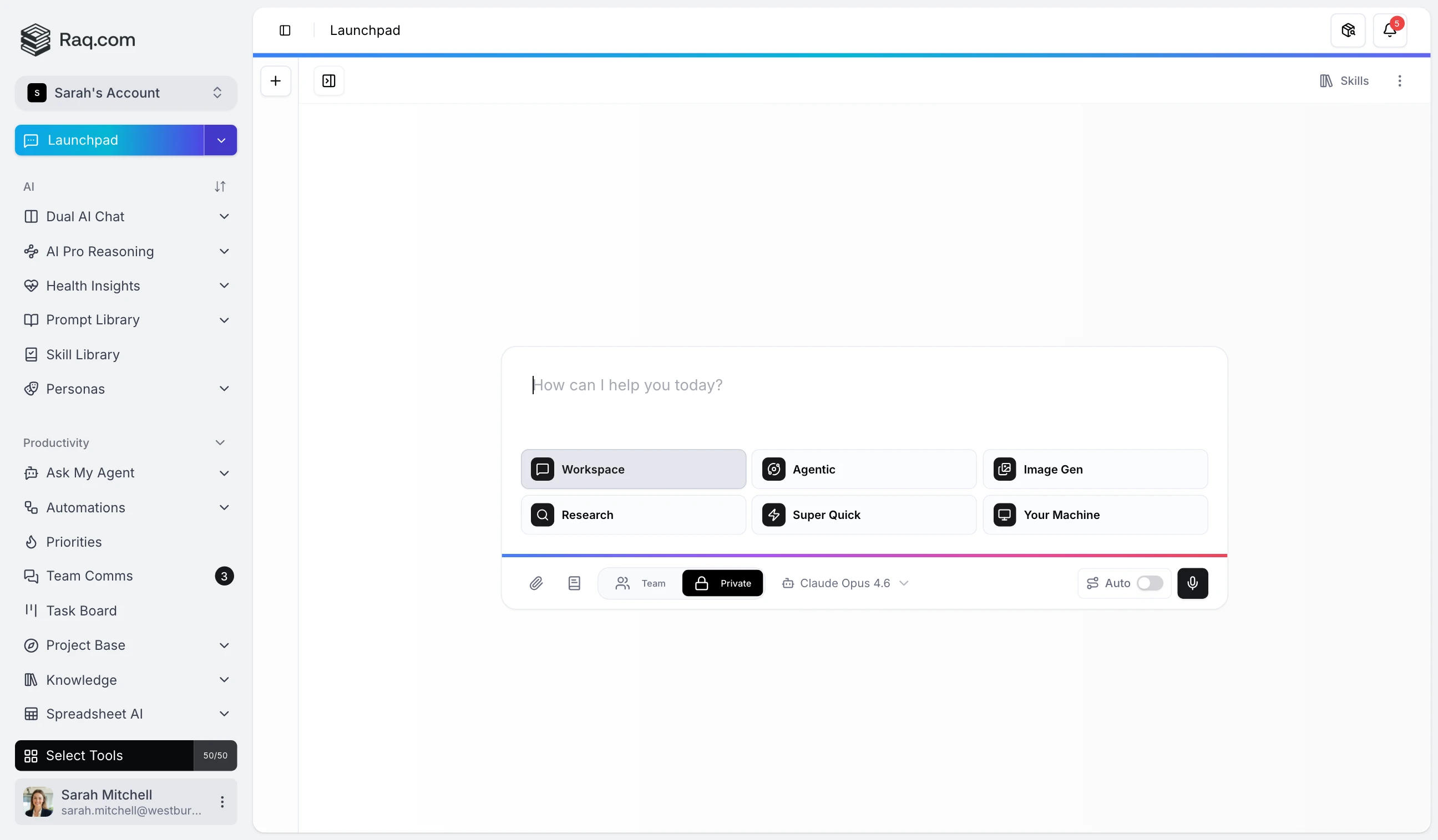Click the package search icon in header
The height and width of the screenshot is (840, 1438).
[x=1348, y=30]
